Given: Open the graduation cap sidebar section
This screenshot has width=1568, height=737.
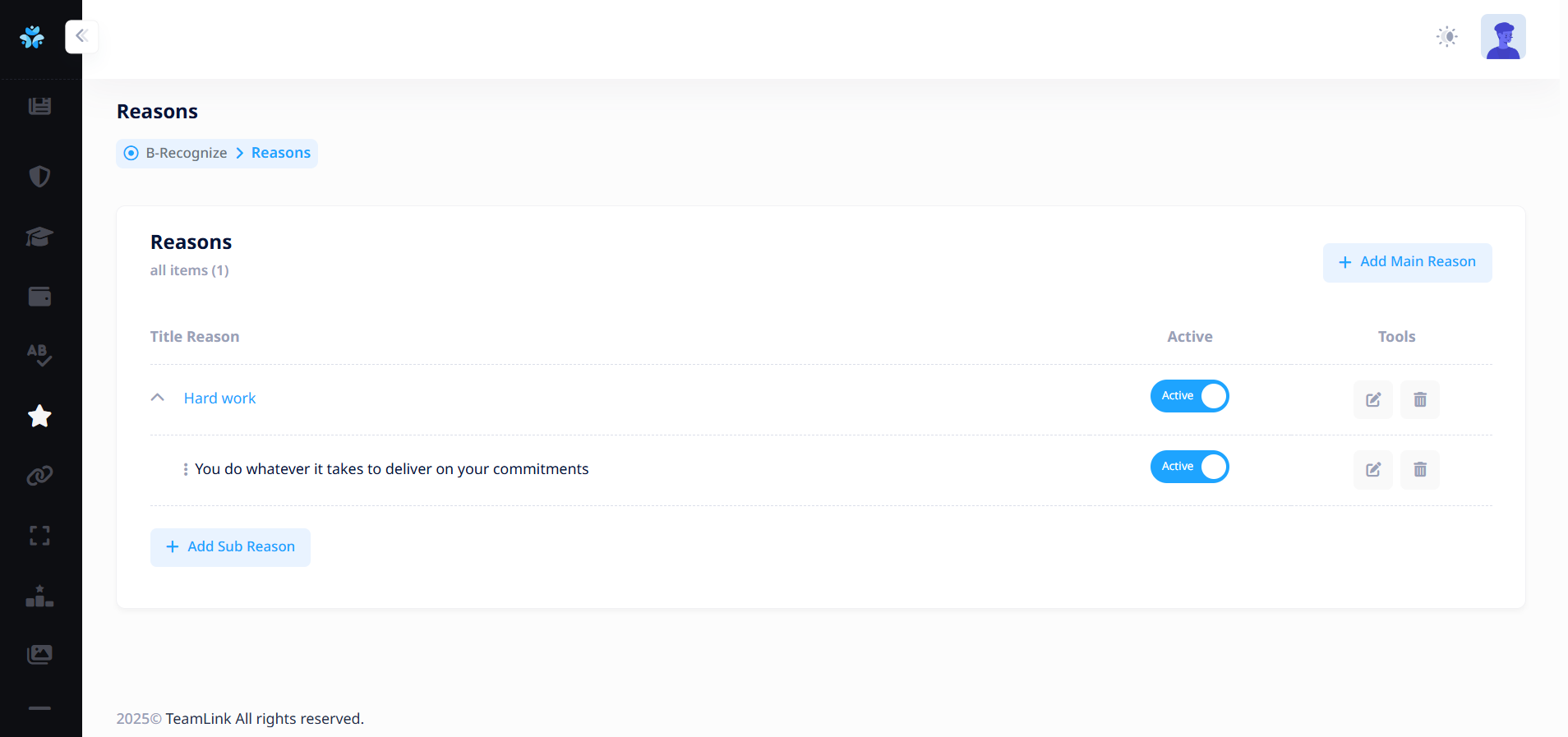Looking at the screenshot, I should point(39,237).
